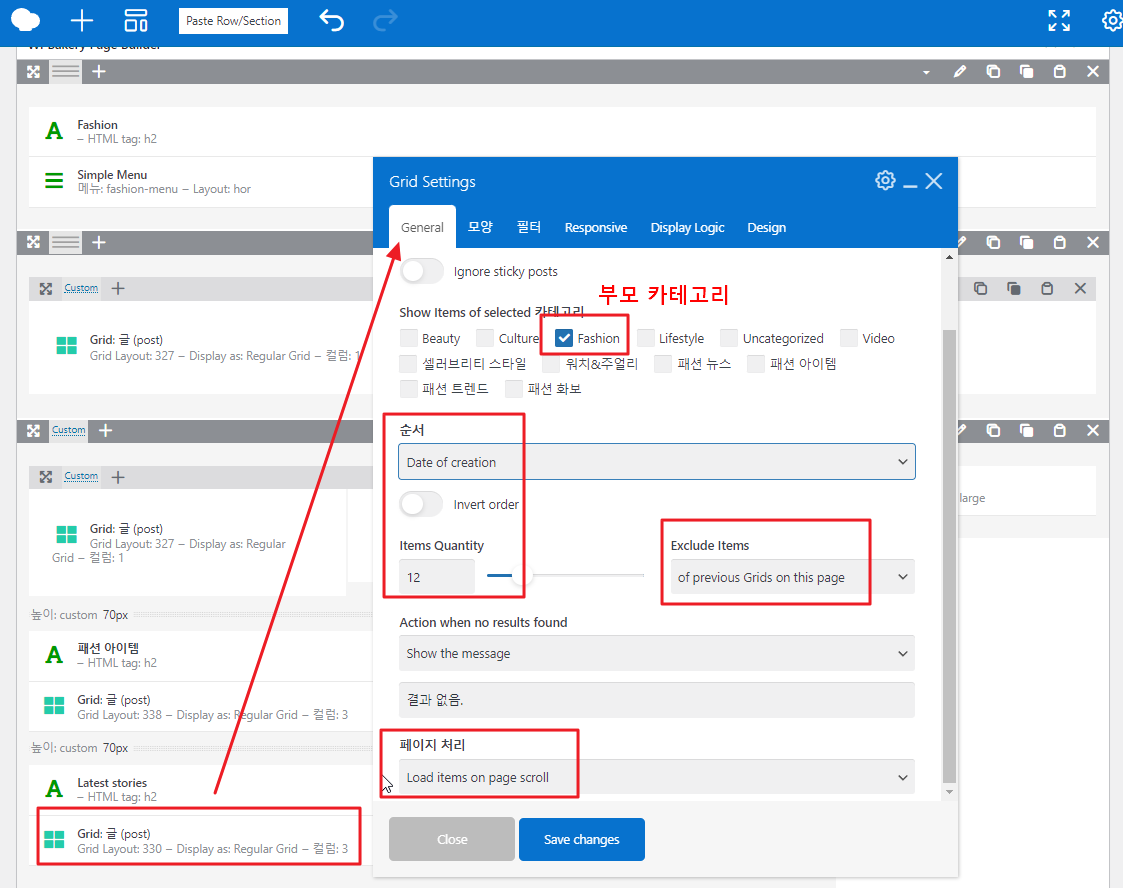Viewport: 1123px width, 888px height.
Task: Switch to the Design tab
Action: (766, 227)
